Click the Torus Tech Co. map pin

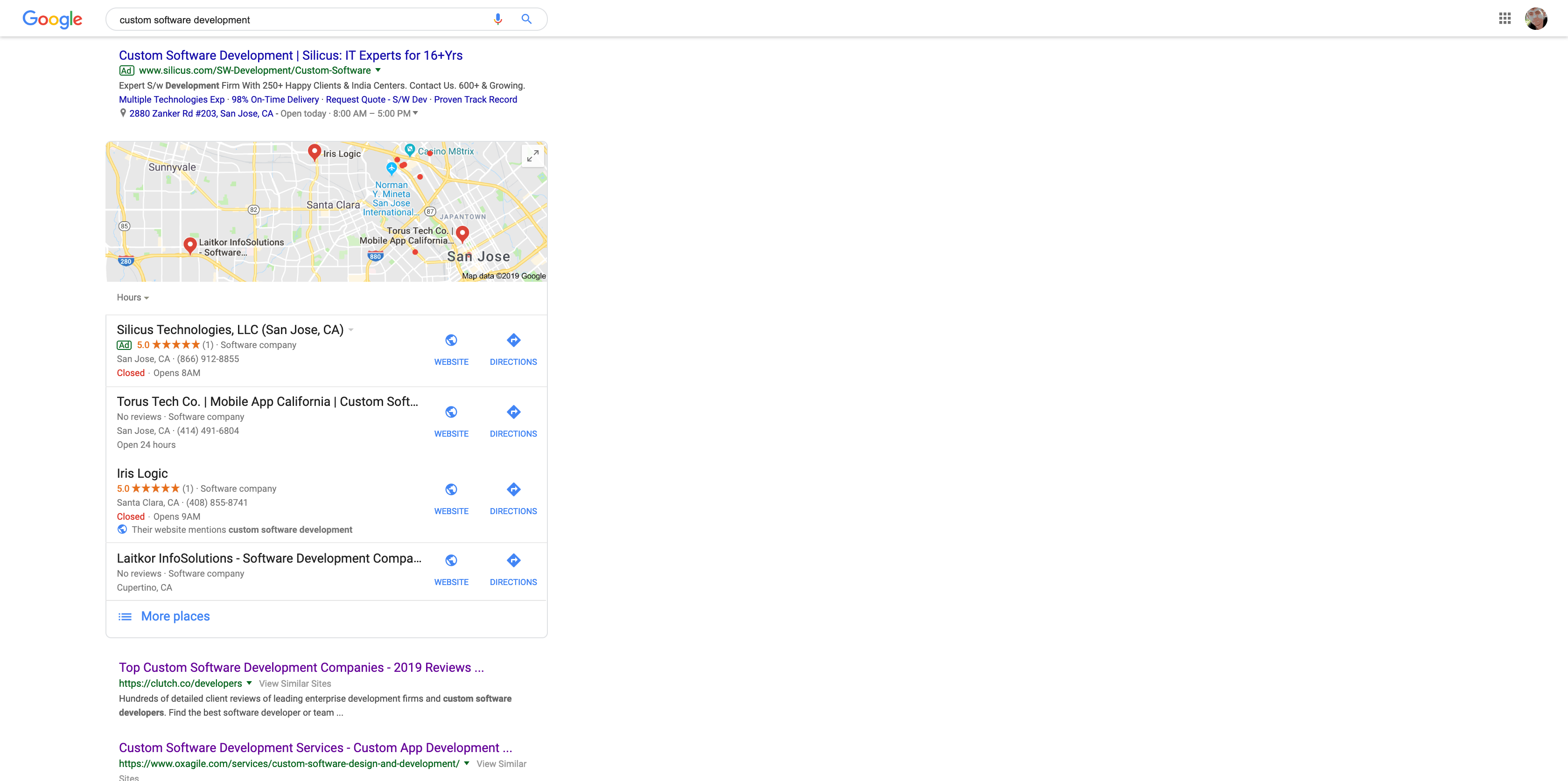(462, 234)
